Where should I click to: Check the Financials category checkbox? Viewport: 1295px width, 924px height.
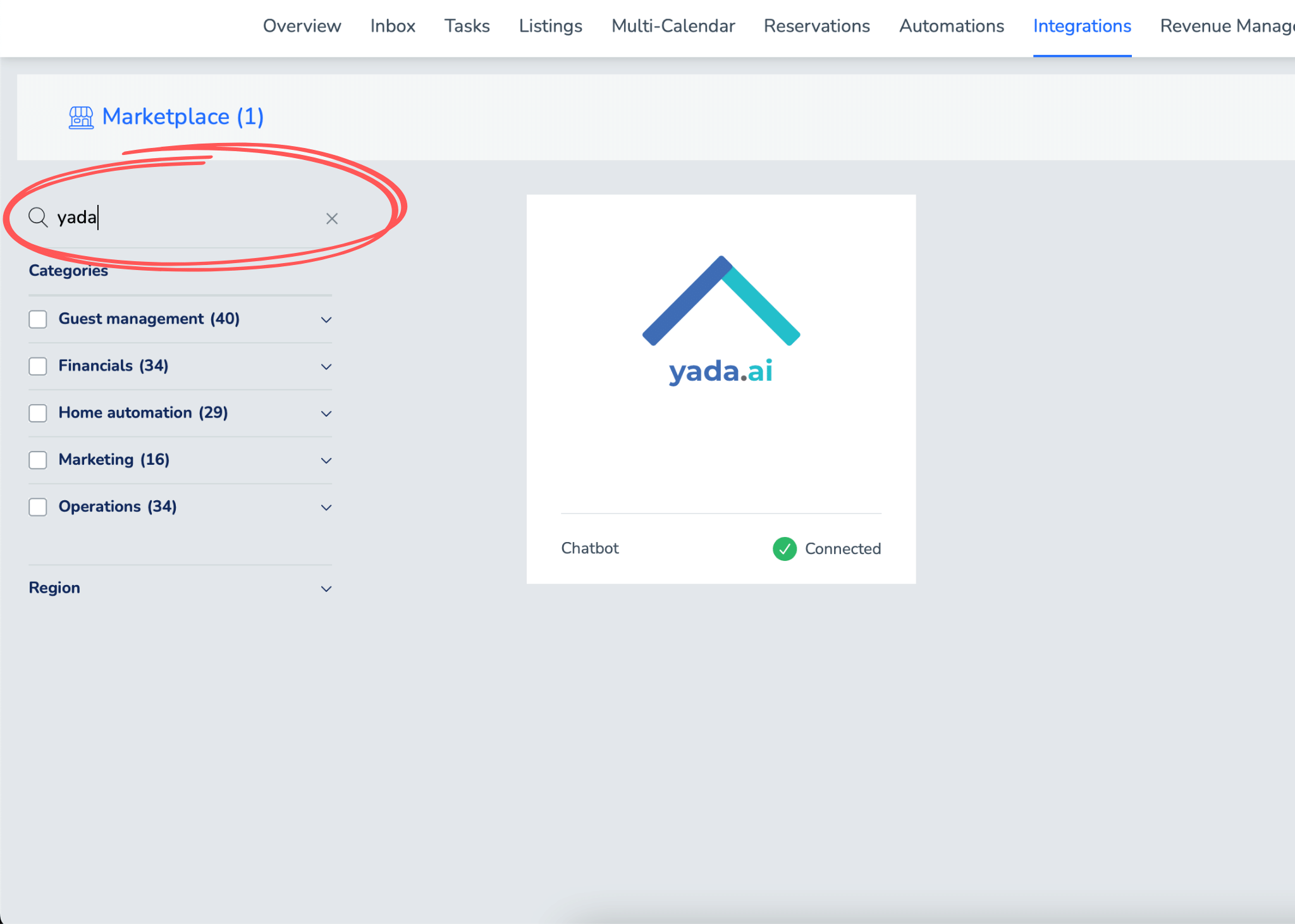38,366
